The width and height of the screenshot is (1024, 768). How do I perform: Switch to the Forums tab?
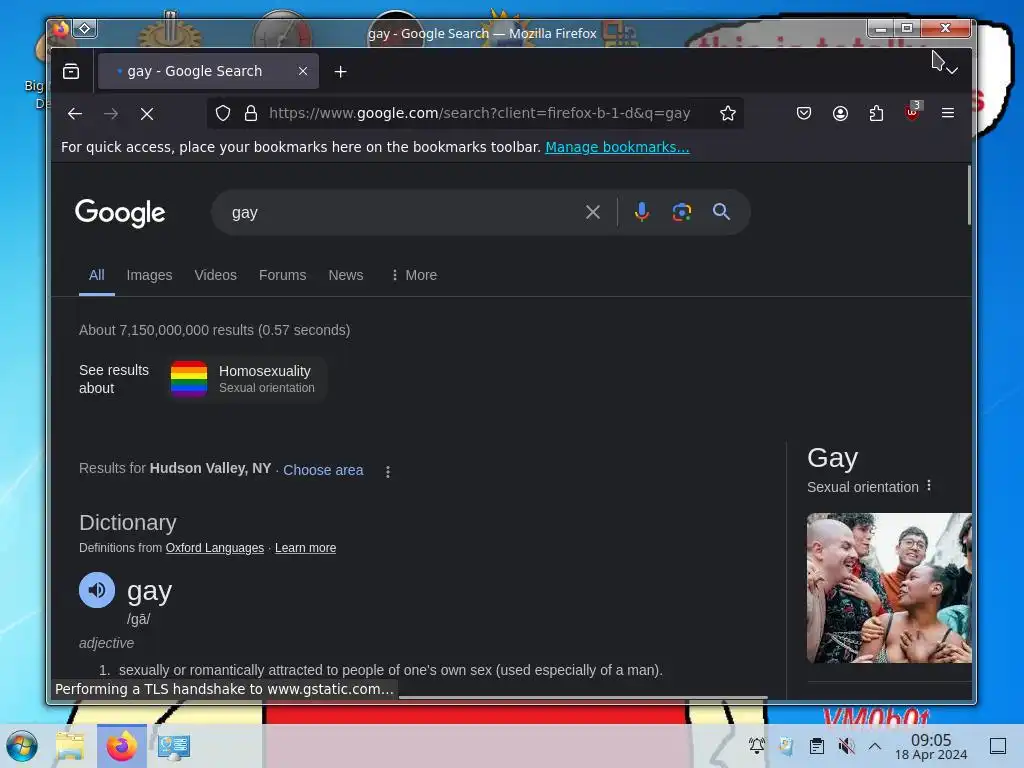(x=282, y=276)
